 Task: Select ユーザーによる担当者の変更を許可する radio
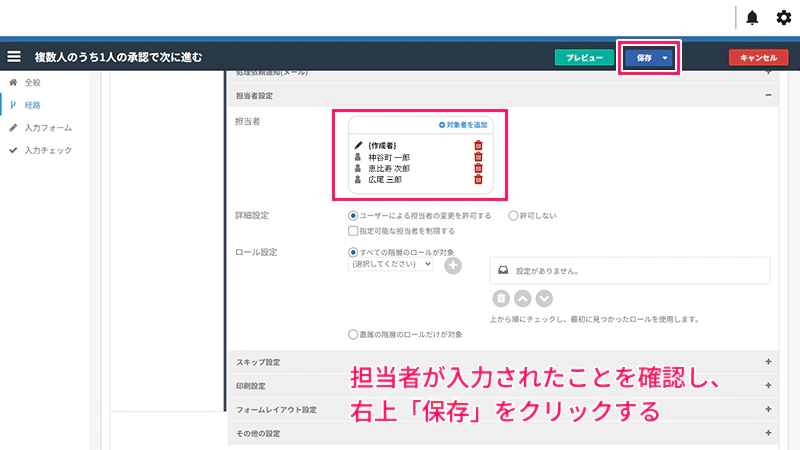[x=353, y=216]
